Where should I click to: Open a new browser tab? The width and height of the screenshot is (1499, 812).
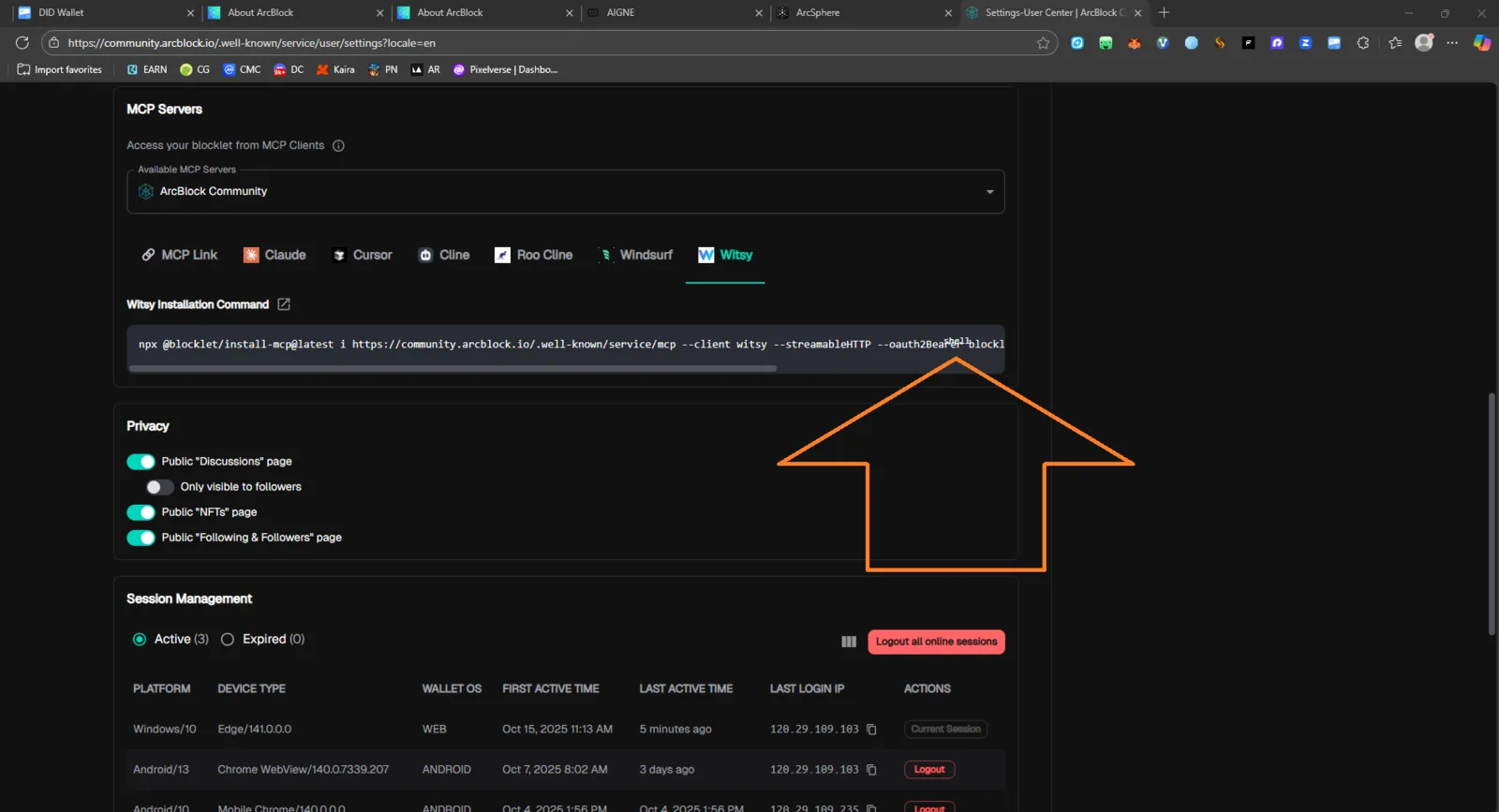coord(1164,13)
